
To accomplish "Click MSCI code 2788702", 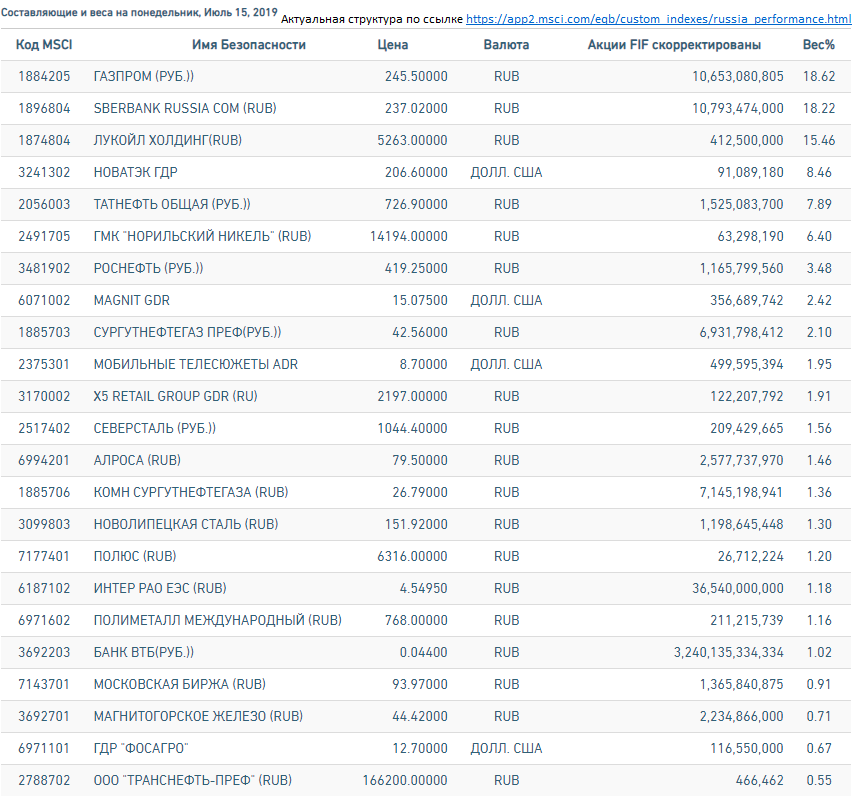I will [44, 780].
